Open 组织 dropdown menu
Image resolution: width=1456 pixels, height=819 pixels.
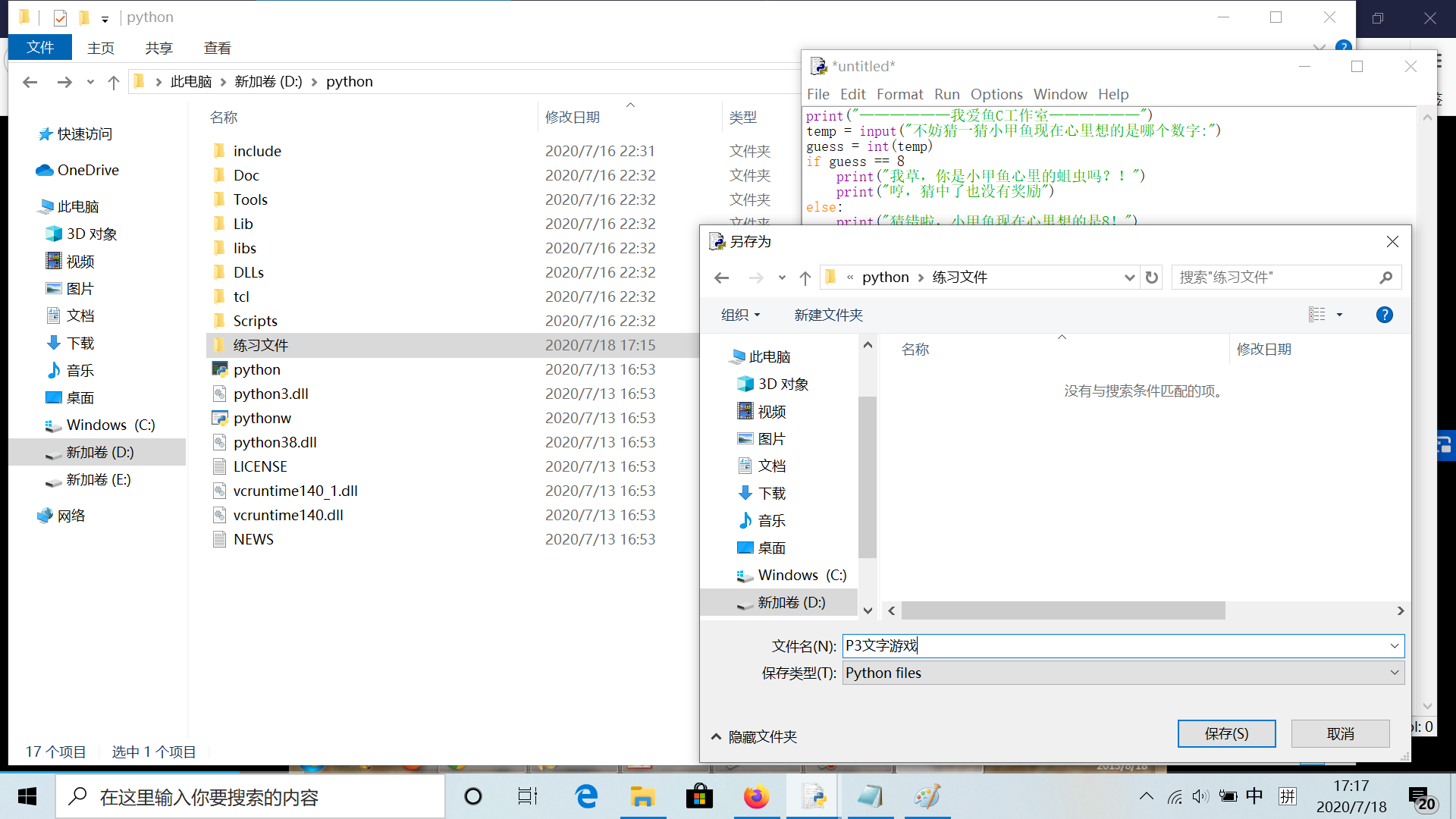pyautogui.click(x=740, y=315)
